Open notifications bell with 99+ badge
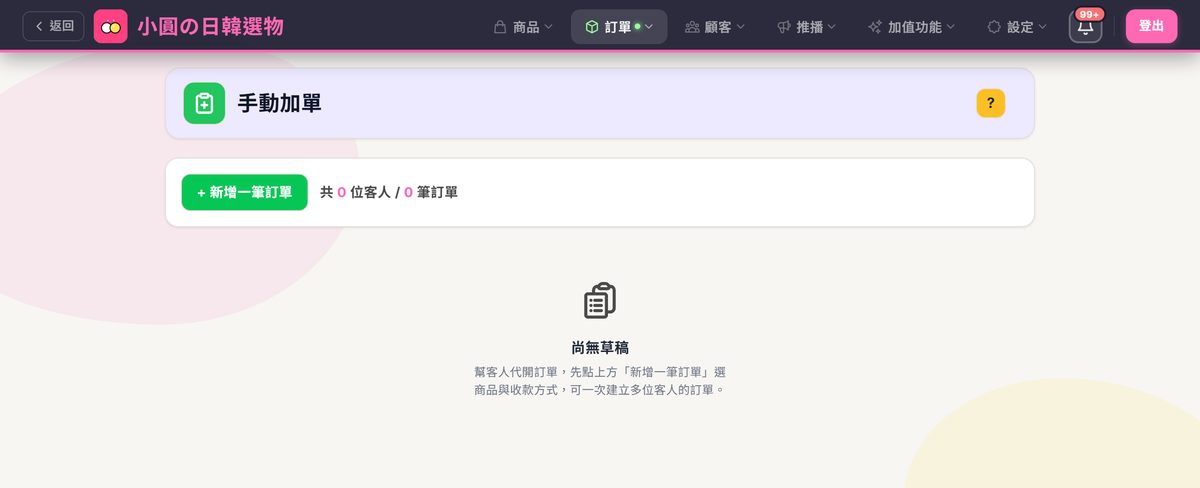 click(1085, 26)
